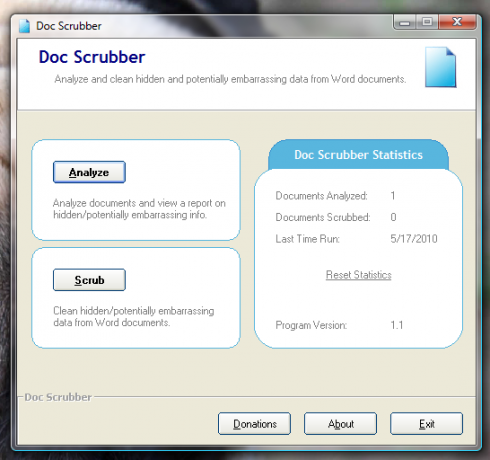Click the Last Time Run date 5/17/2010
This screenshot has height=460, width=490.
414,239
